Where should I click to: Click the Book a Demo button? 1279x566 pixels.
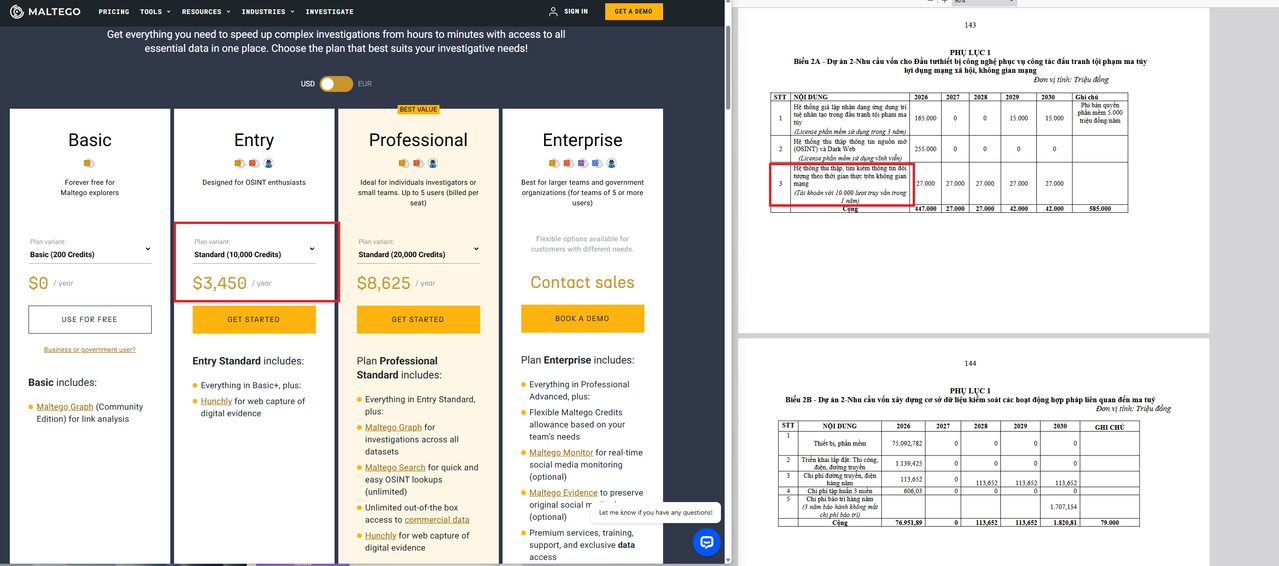(582, 319)
